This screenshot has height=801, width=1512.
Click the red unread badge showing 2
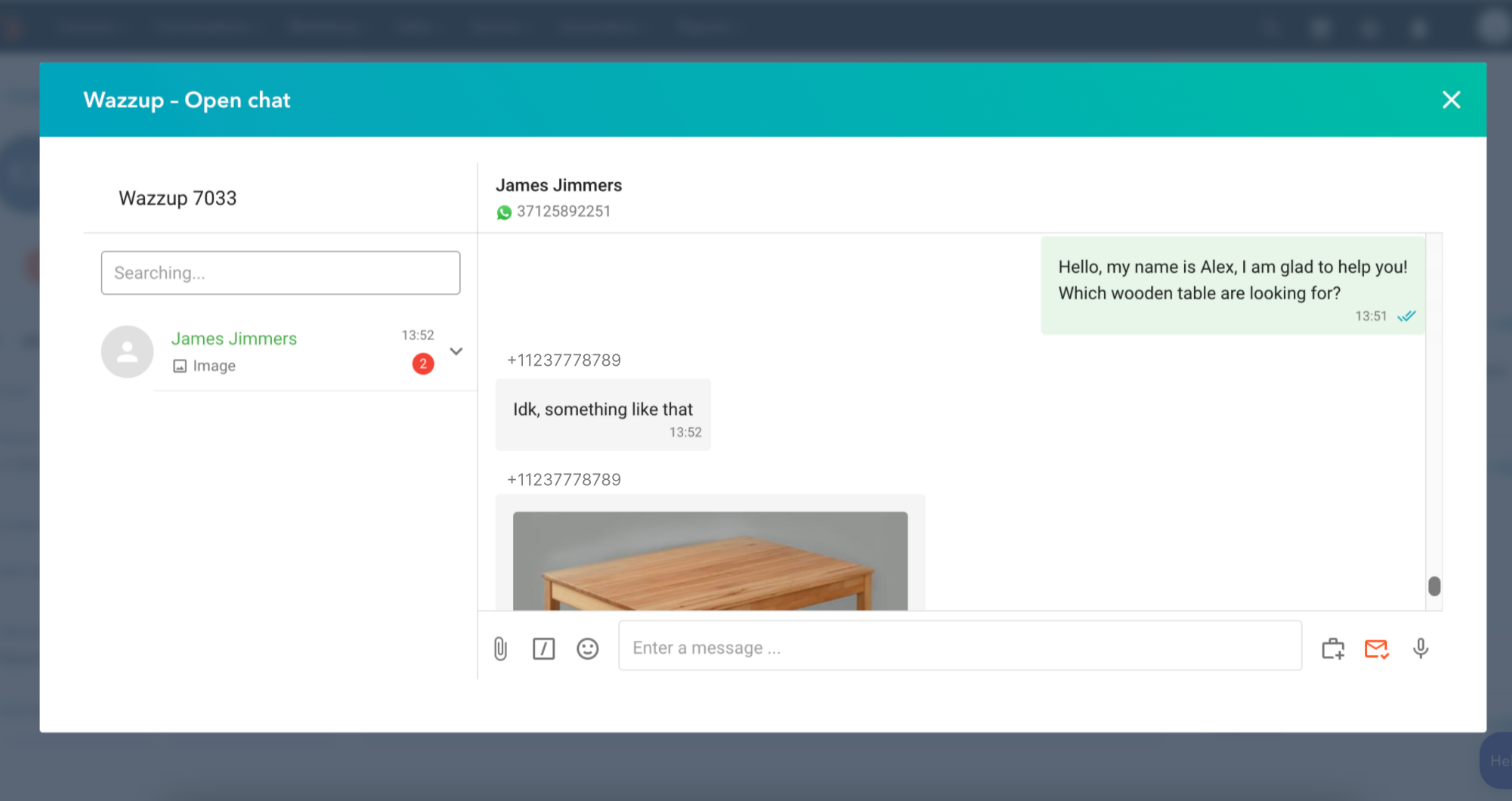pos(423,364)
